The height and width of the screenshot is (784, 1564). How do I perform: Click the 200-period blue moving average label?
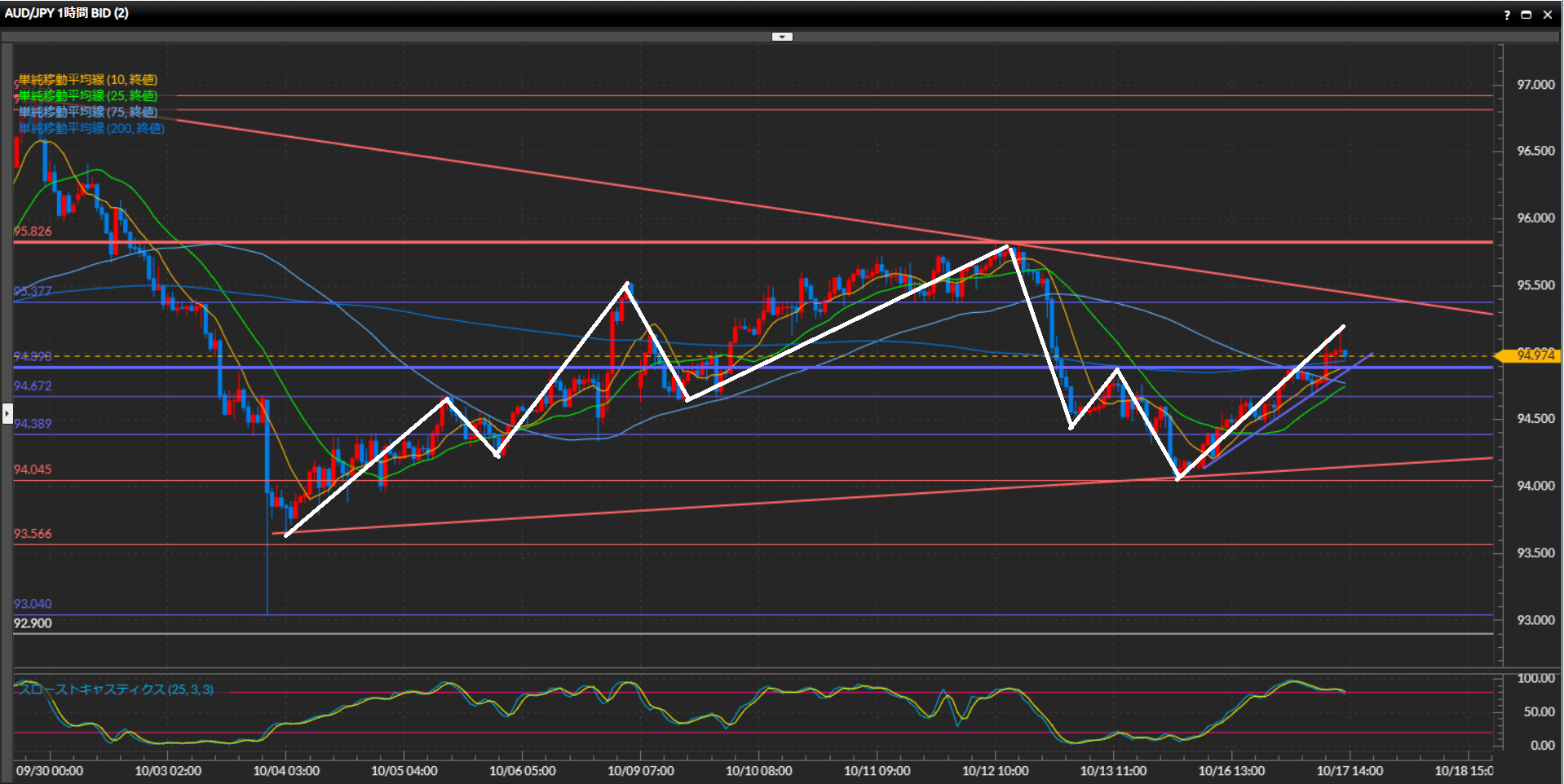(x=91, y=129)
